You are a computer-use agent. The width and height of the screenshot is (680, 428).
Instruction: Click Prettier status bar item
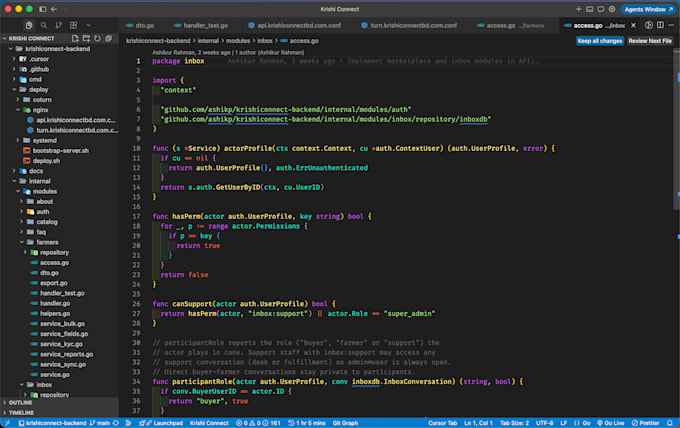point(645,423)
